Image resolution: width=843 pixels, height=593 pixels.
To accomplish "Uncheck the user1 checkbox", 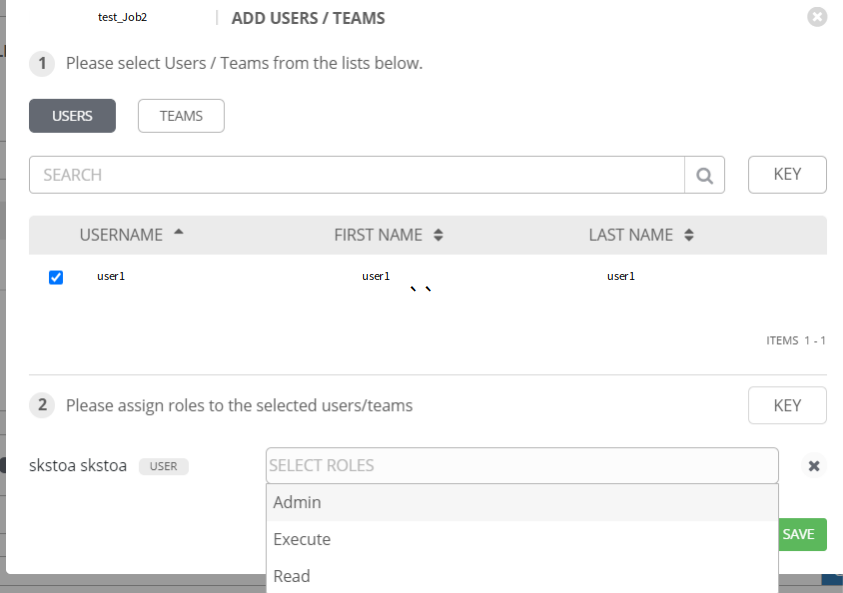I will pyautogui.click(x=56, y=277).
